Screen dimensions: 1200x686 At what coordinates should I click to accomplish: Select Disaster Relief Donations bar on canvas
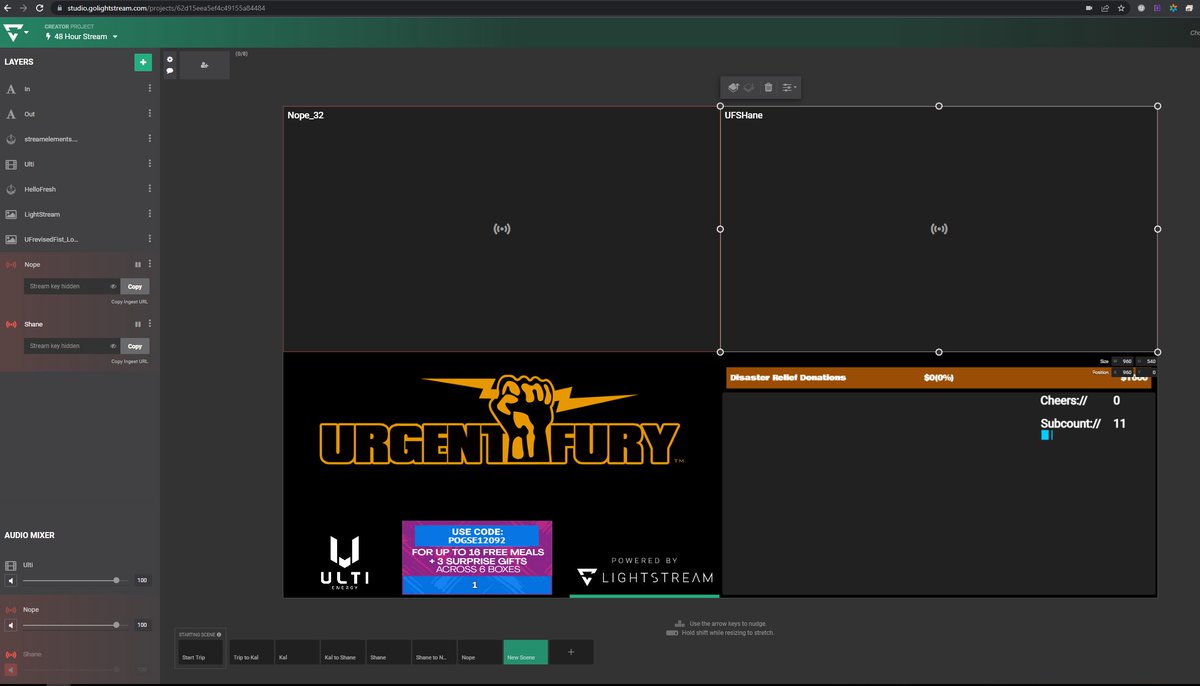[938, 378]
